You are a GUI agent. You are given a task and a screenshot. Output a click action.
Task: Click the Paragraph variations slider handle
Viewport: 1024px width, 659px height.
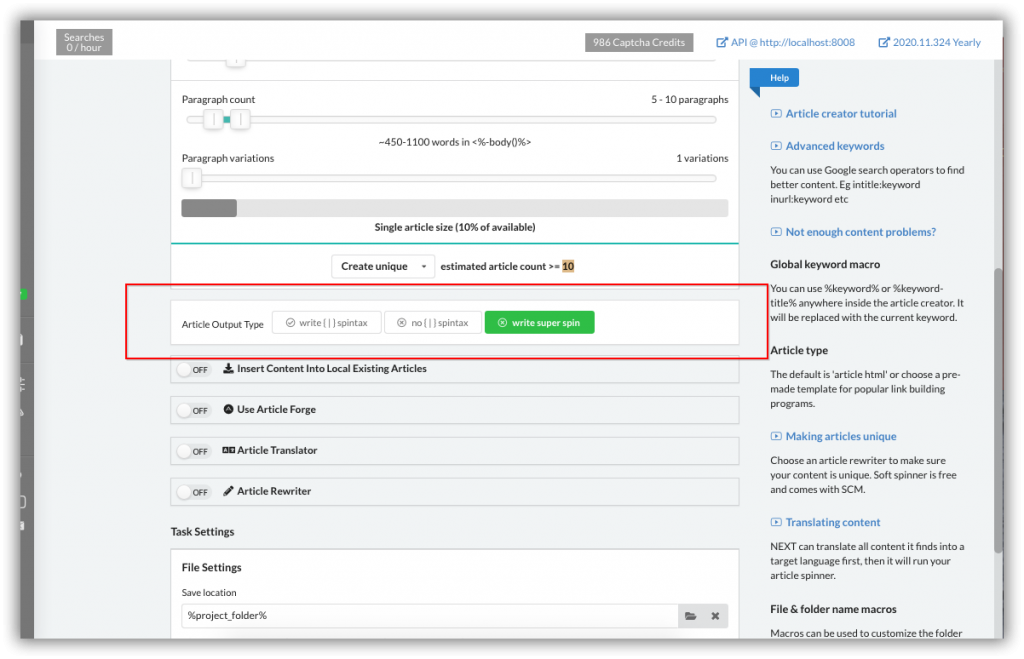coord(192,178)
